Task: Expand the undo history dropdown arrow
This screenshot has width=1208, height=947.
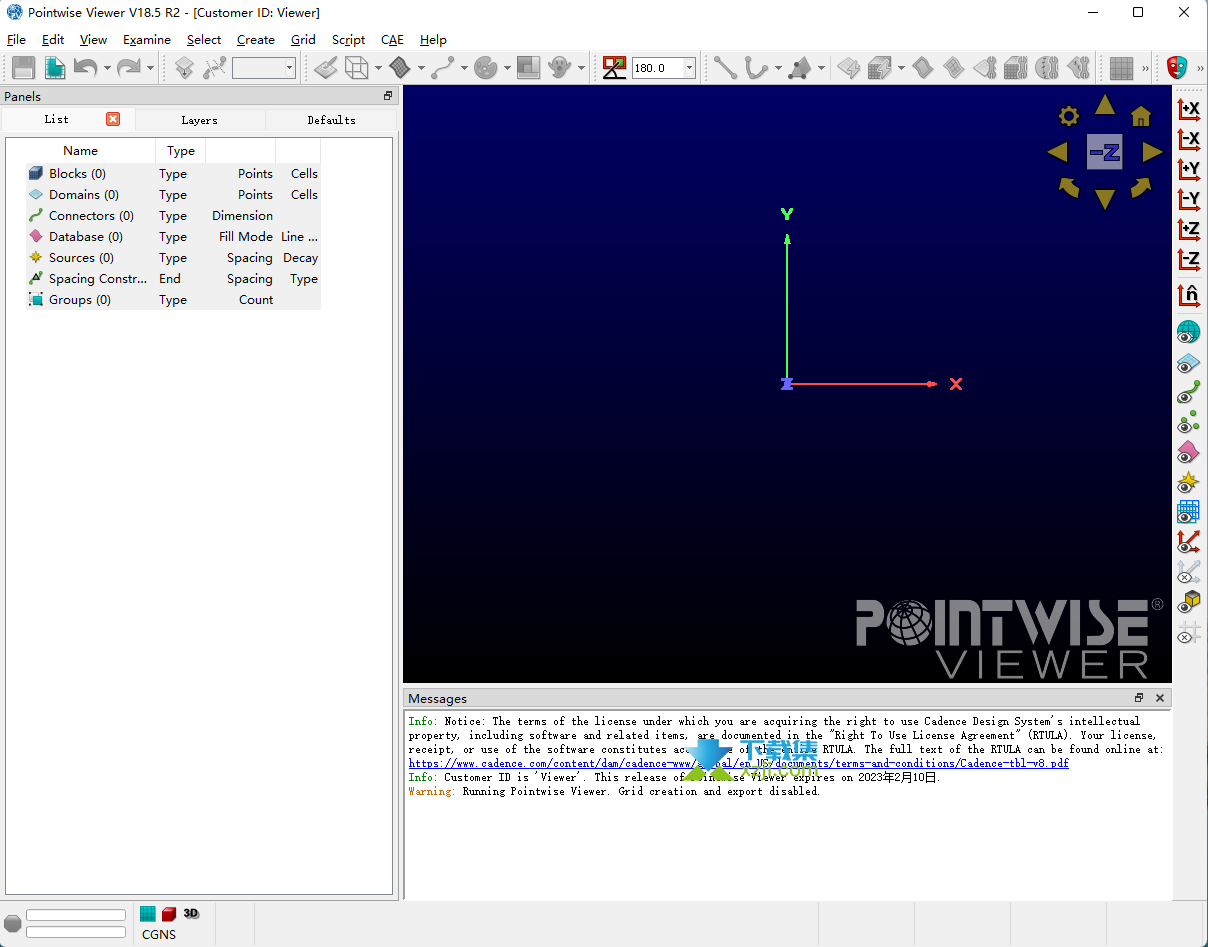Action: (x=106, y=68)
